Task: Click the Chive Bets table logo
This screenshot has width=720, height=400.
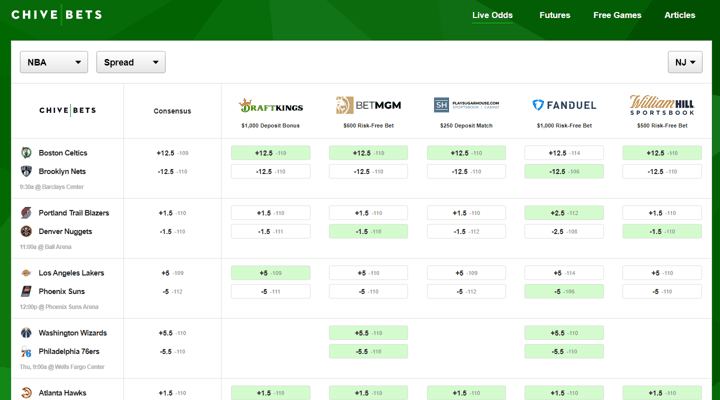Action: pos(68,110)
